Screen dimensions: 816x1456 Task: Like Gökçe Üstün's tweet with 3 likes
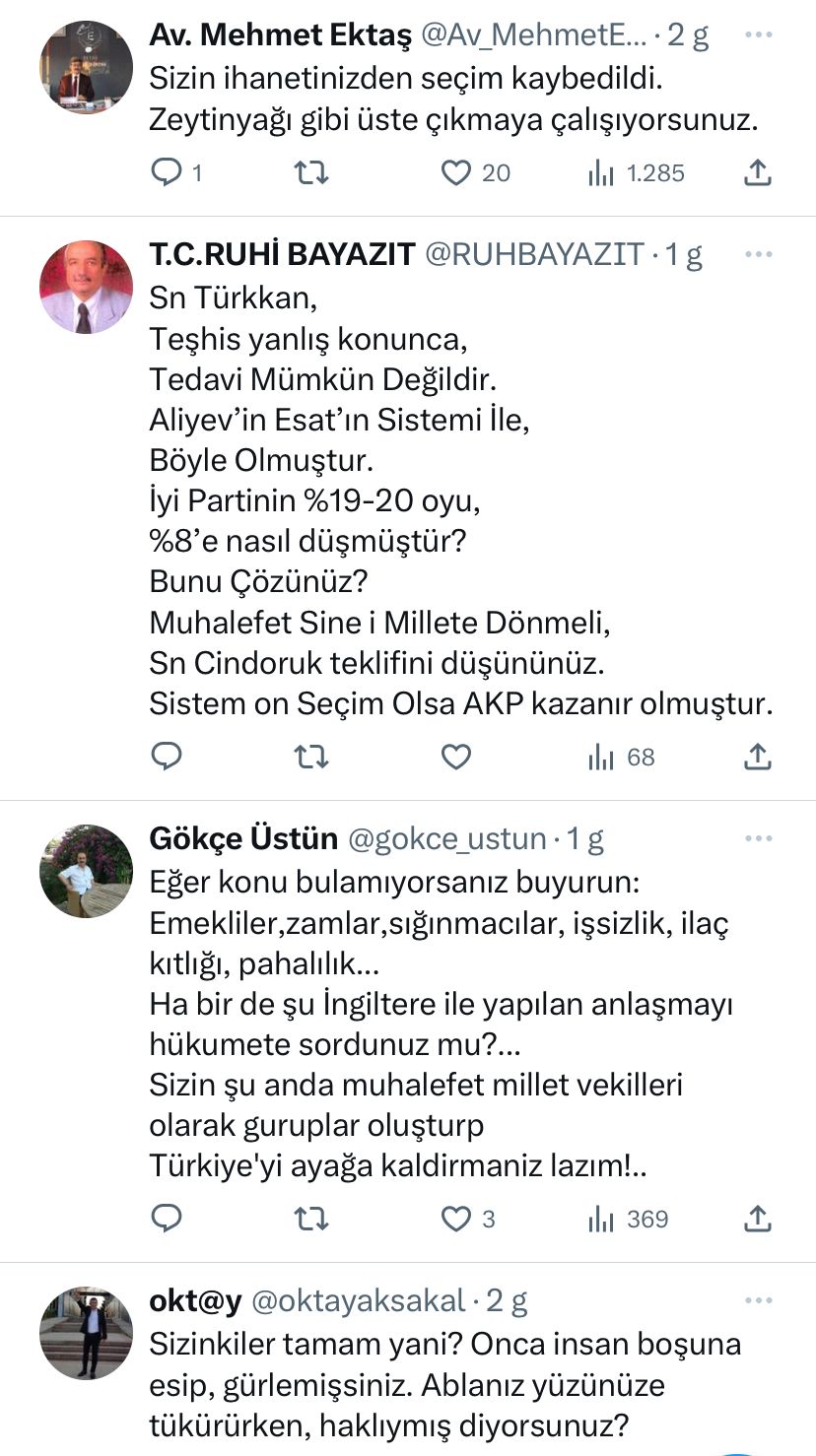(x=455, y=1219)
